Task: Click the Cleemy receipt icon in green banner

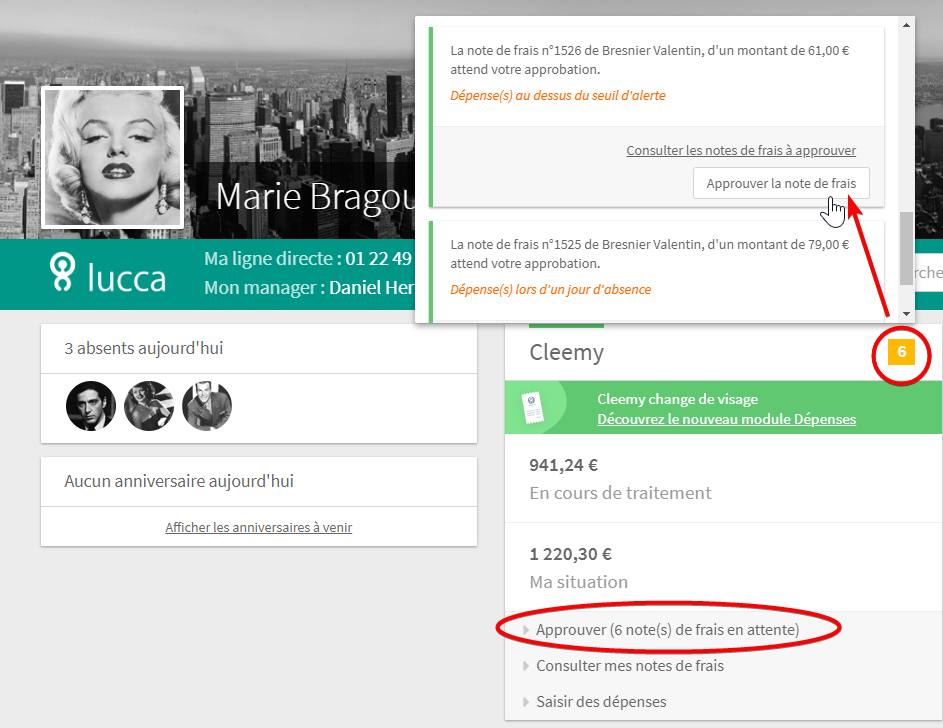Action: coord(532,408)
